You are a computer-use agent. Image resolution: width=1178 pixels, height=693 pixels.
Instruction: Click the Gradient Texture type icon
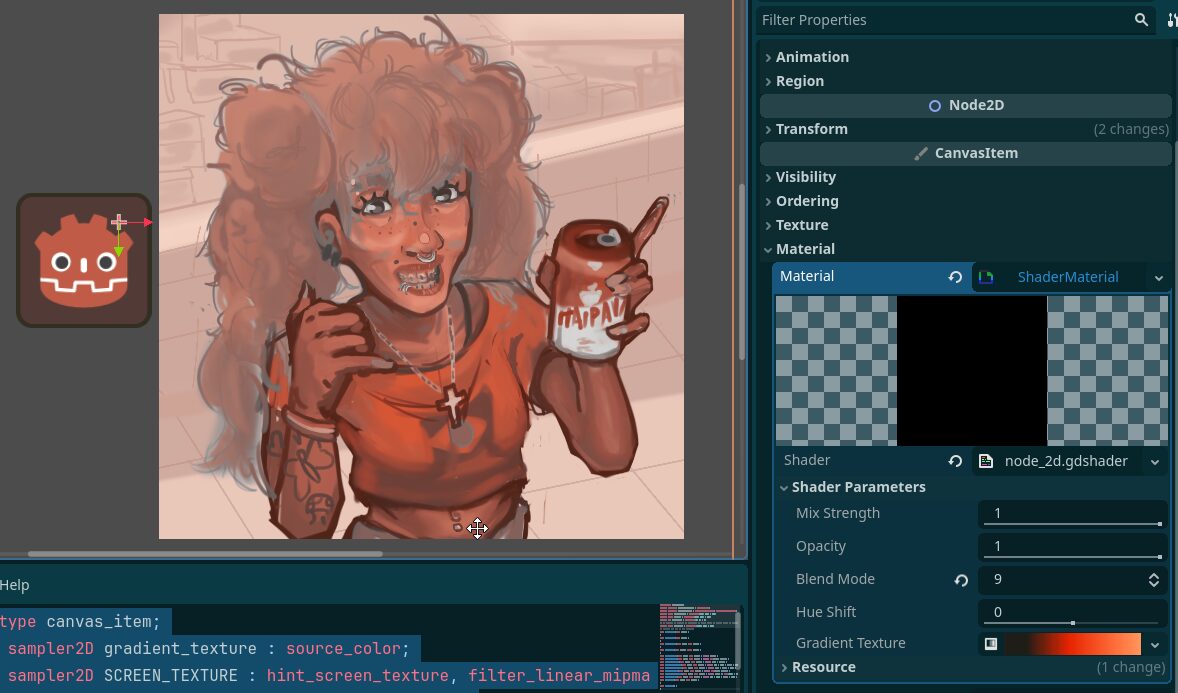pyautogui.click(x=991, y=643)
